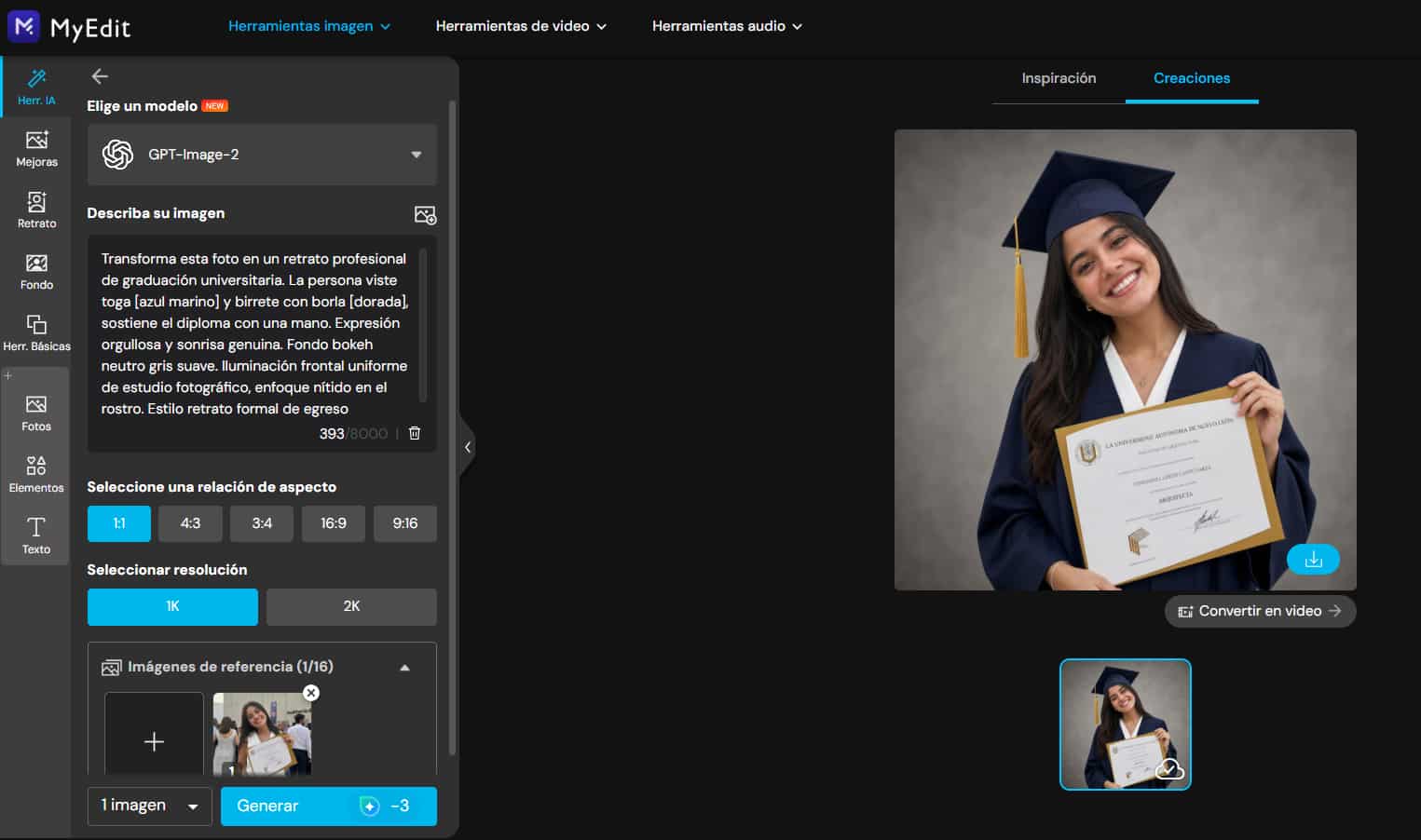
Task: Select the 4:3 aspect ratio
Action: coord(190,523)
